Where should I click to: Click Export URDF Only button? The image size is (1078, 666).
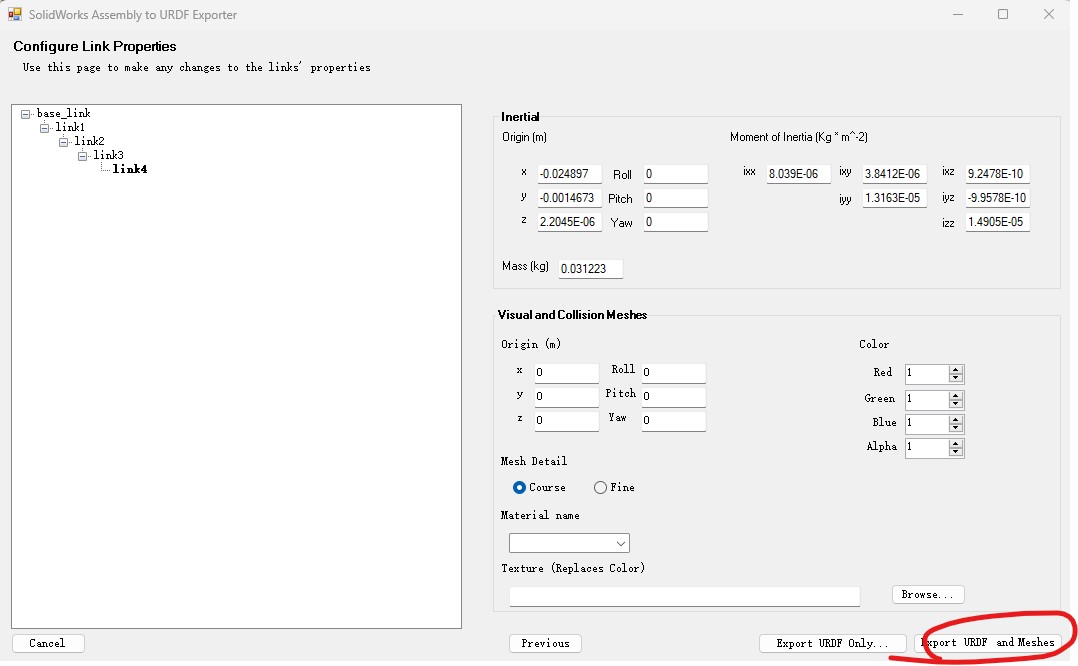pyautogui.click(x=833, y=643)
